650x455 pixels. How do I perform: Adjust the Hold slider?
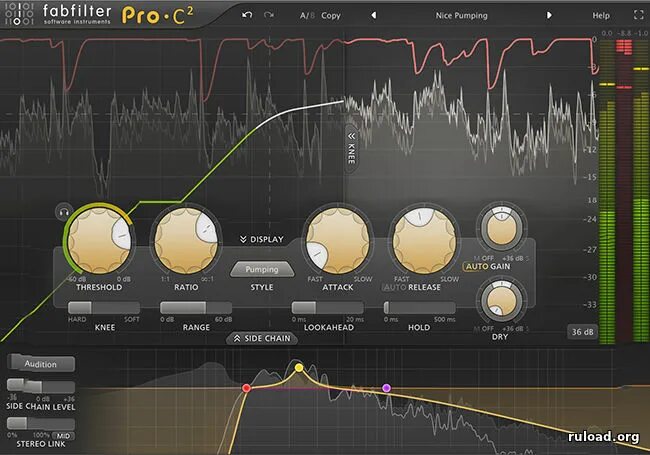coord(420,307)
